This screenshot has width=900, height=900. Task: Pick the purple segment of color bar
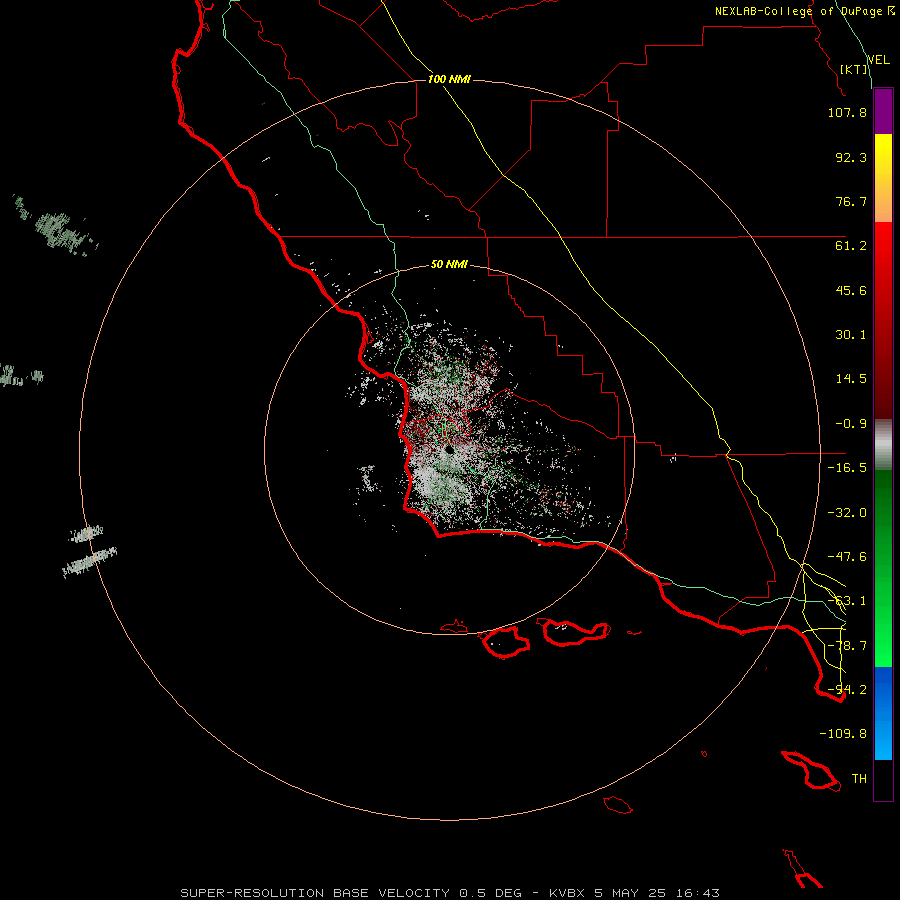[883, 111]
